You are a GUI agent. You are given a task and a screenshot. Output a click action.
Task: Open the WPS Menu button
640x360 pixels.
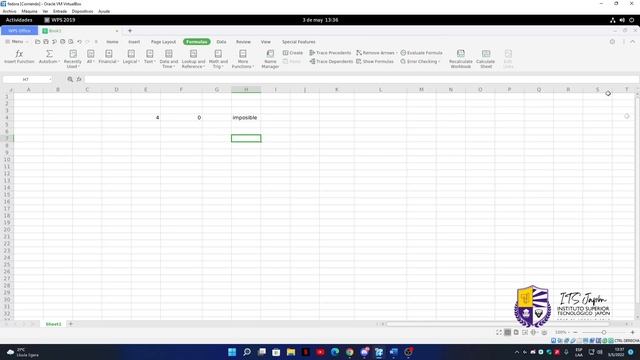pyautogui.click(x=16, y=42)
